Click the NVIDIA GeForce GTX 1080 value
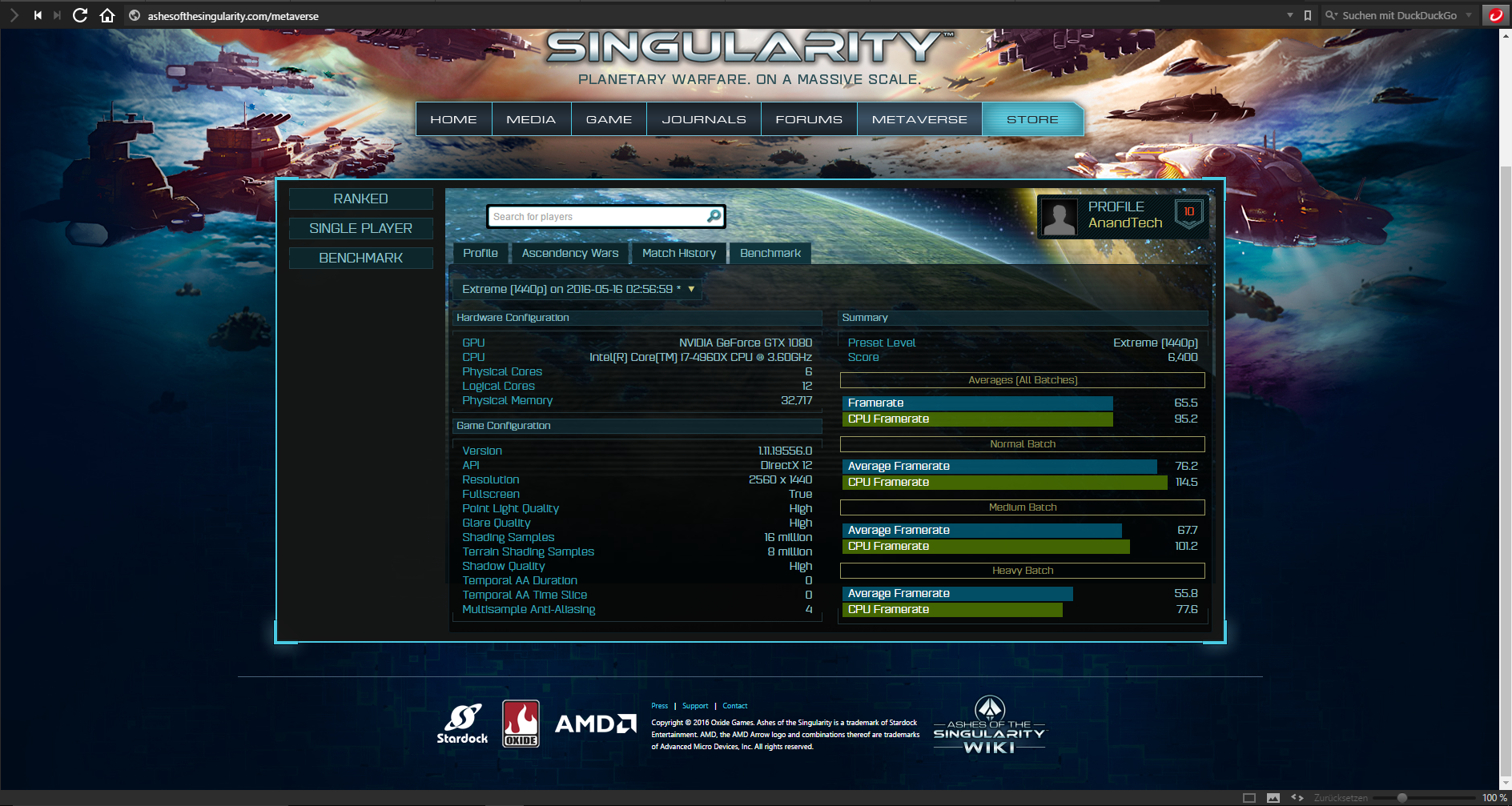 click(x=746, y=343)
